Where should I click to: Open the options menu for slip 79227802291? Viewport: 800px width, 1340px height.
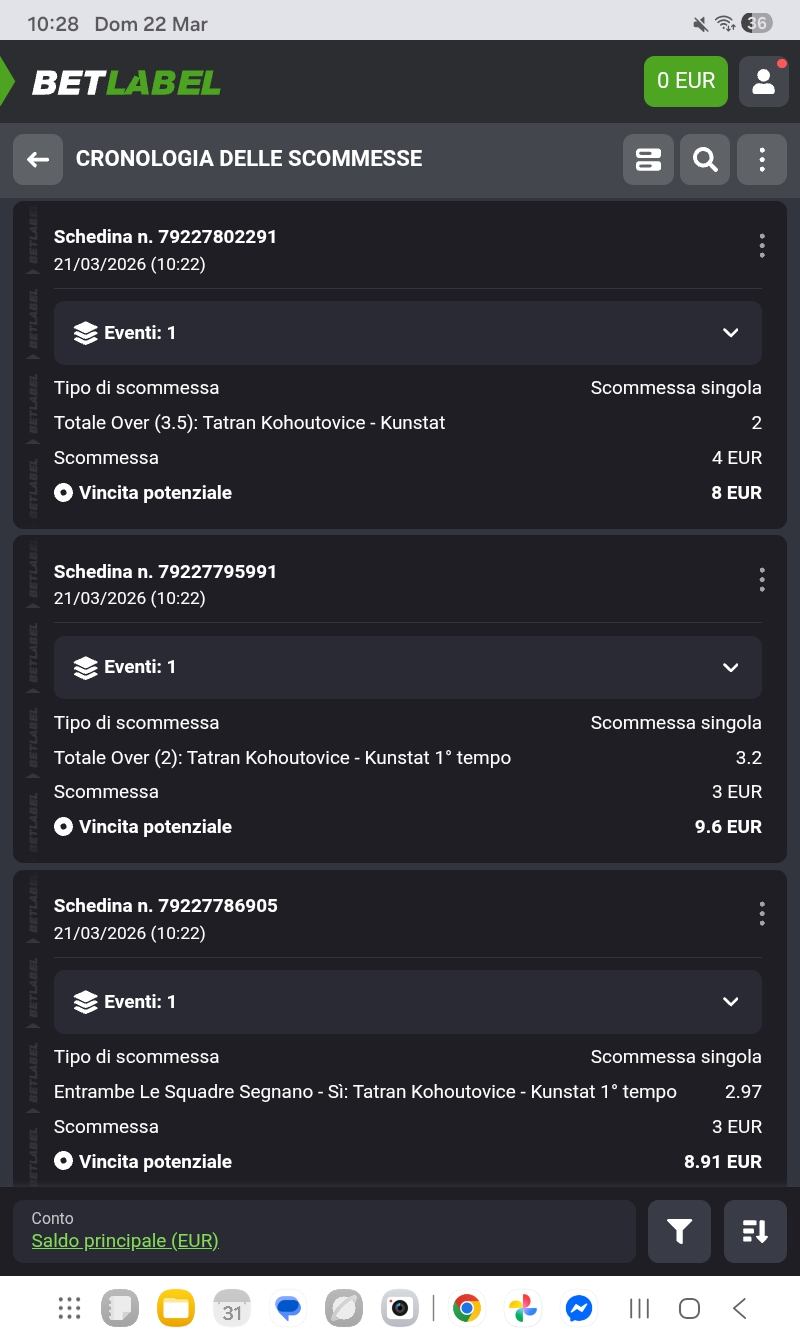(762, 246)
